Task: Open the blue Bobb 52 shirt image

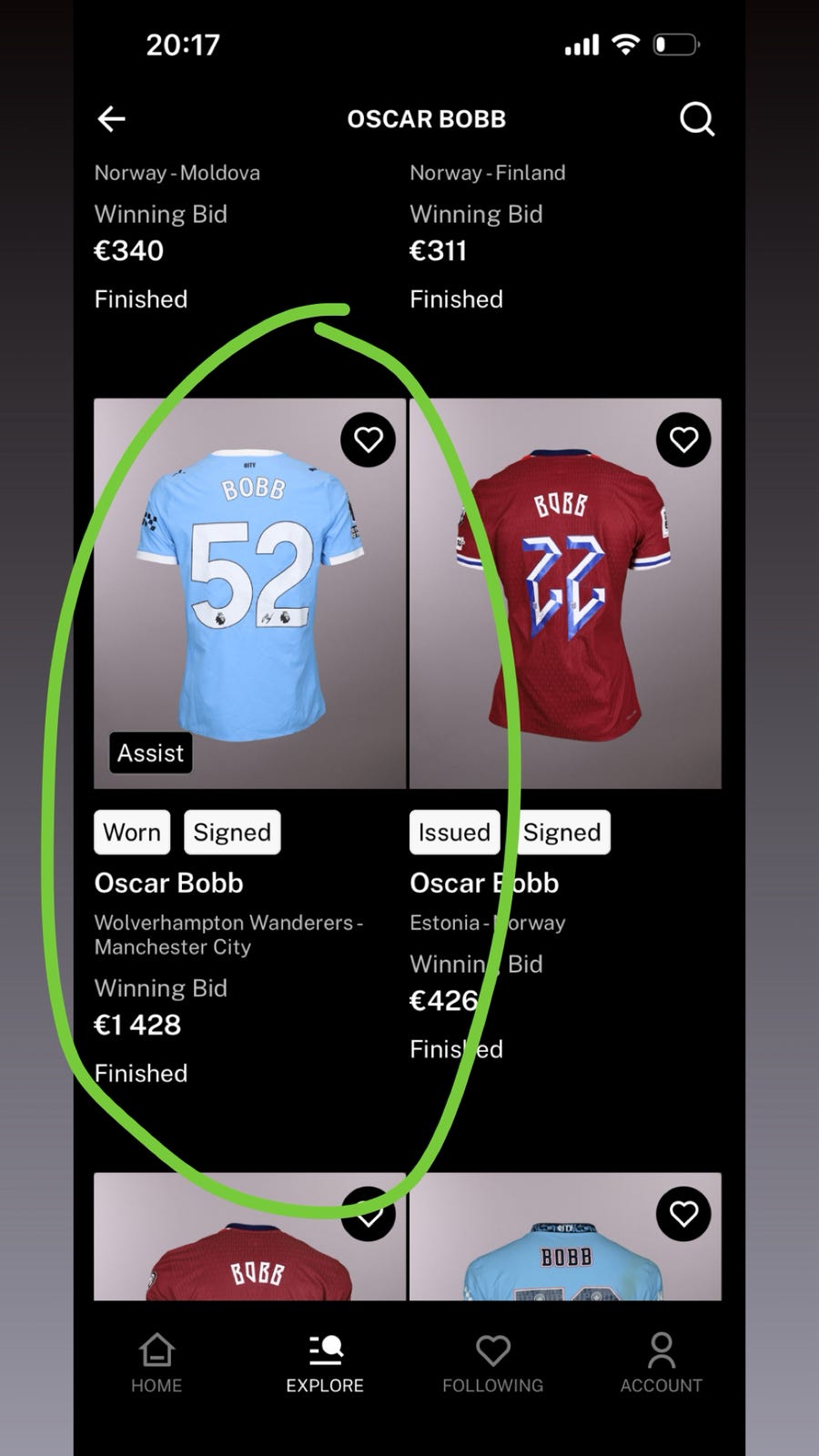Action: point(250,593)
